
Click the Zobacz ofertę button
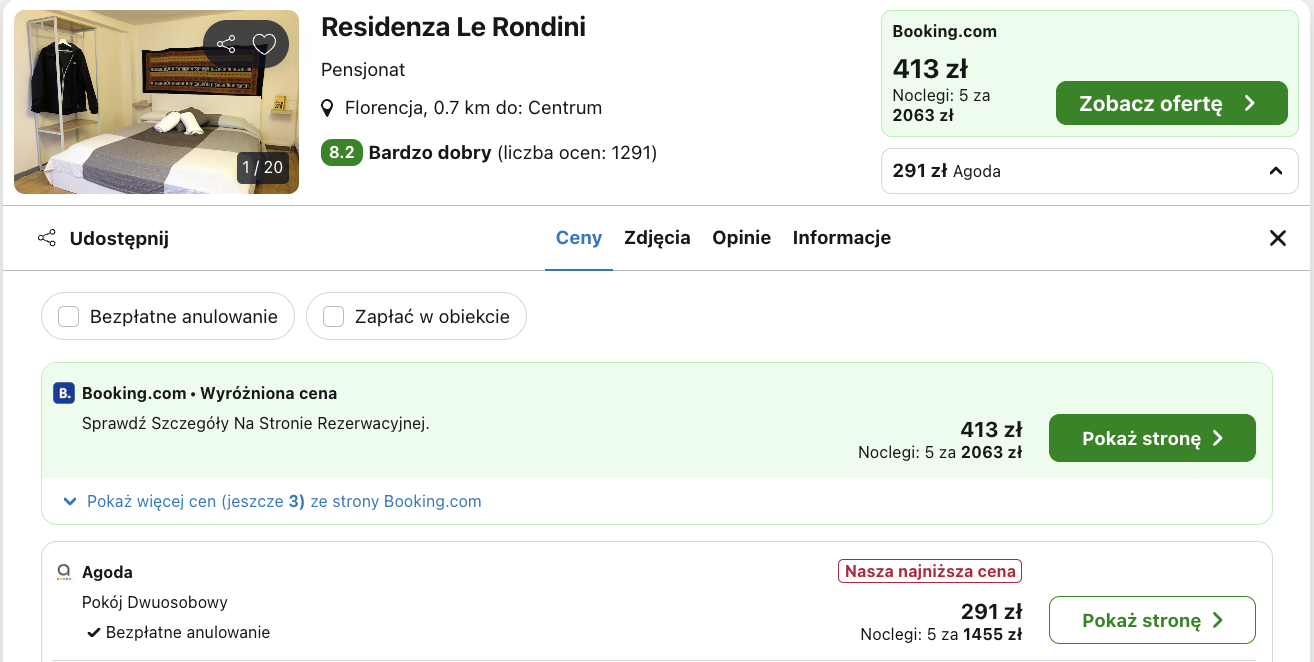tap(1171, 103)
